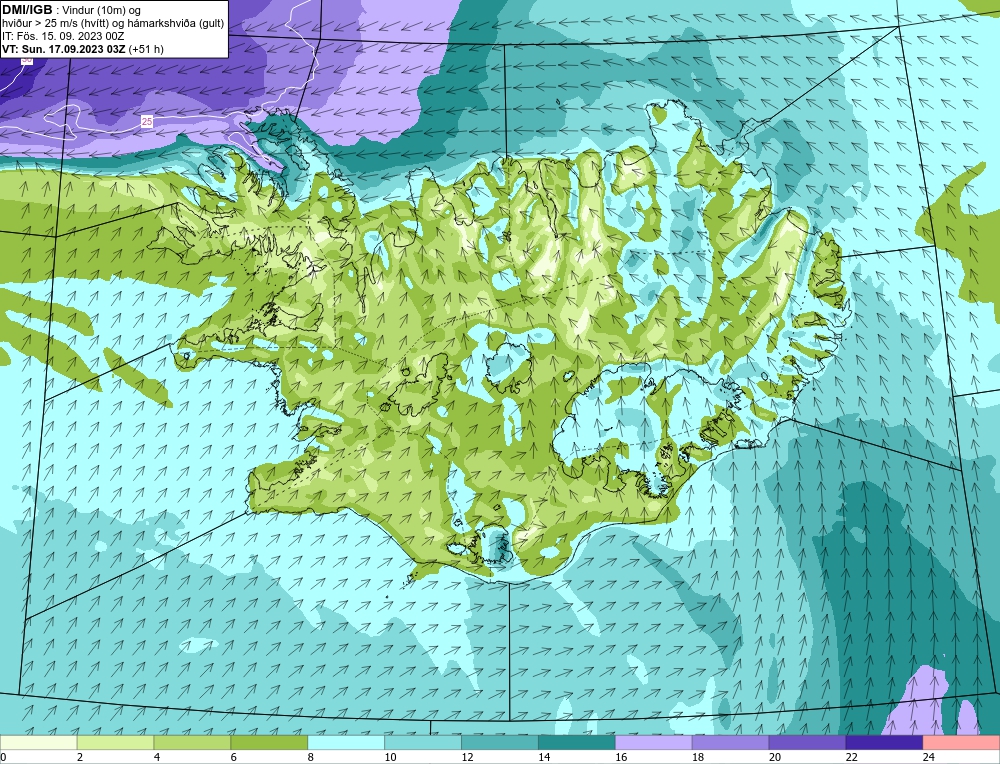
Task: Click the '24' value on the color scale
Action: [x=929, y=757]
